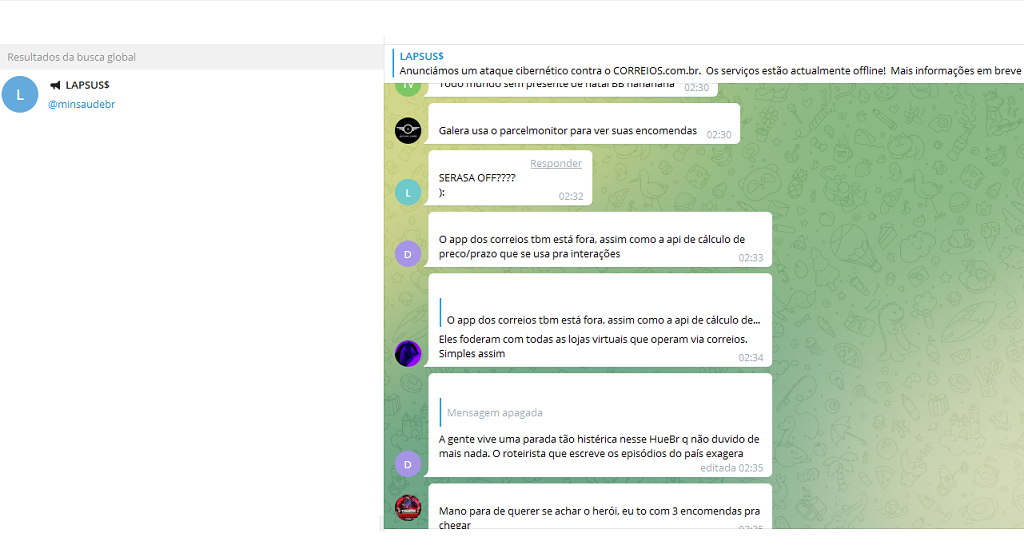Select the 'Mano para de querer se achar' message

pyautogui.click(x=600, y=506)
